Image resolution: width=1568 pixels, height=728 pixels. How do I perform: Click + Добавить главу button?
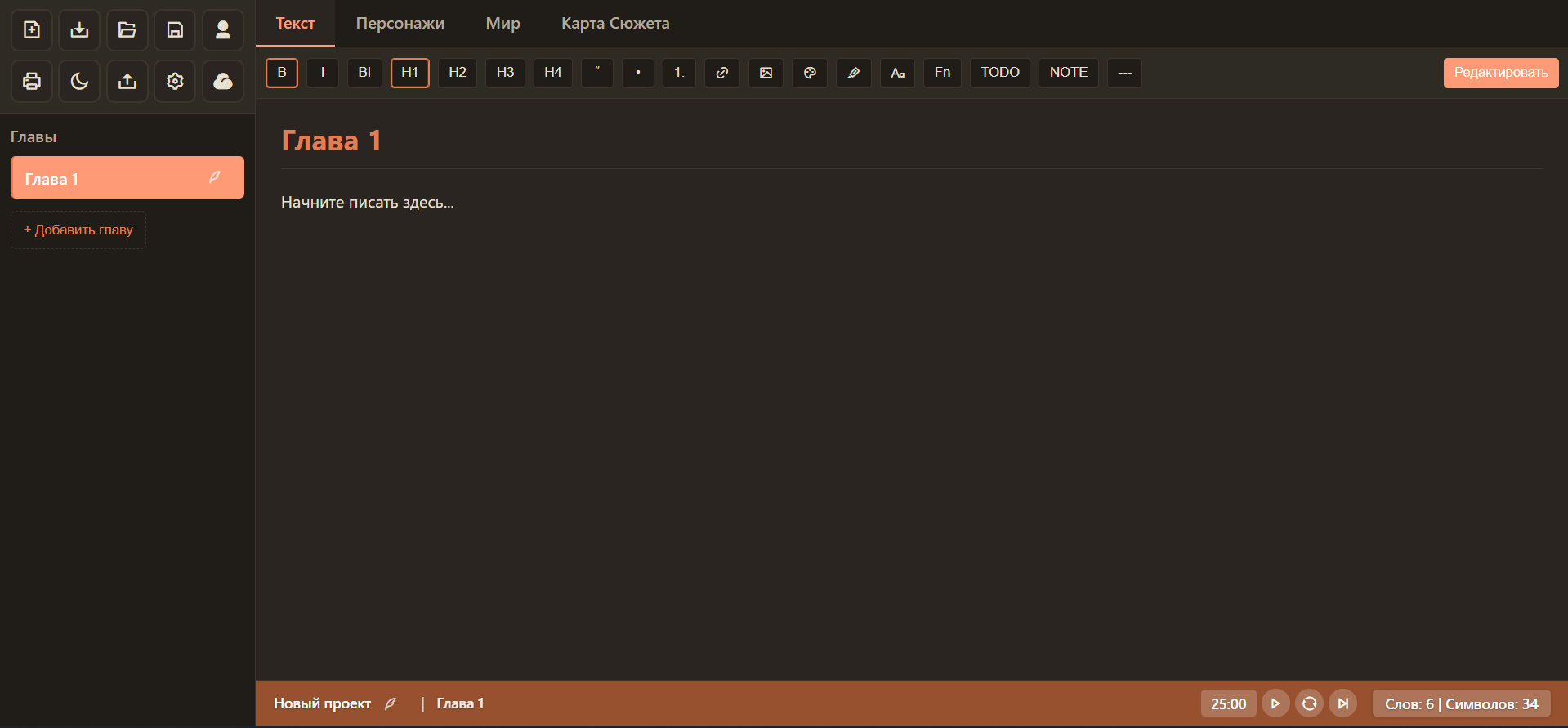pyautogui.click(x=78, y=230)
